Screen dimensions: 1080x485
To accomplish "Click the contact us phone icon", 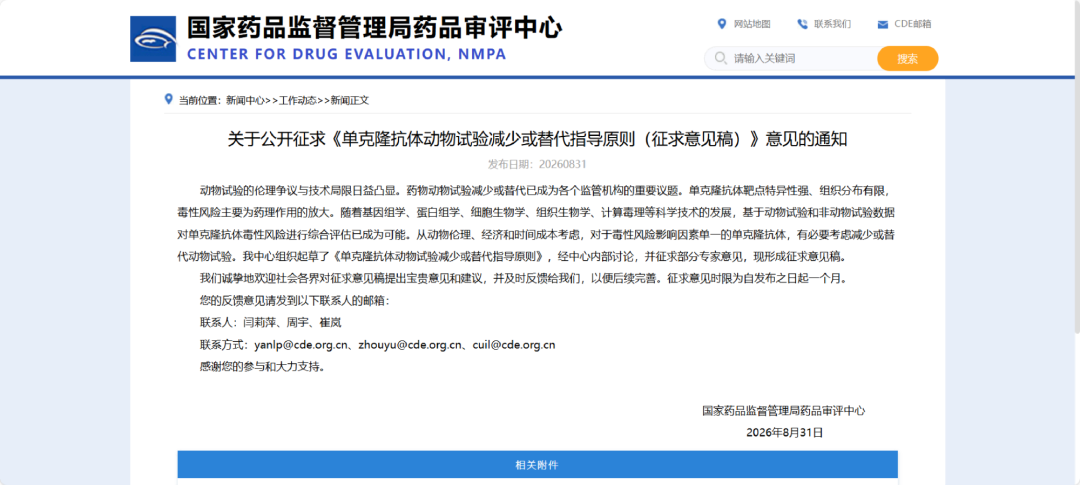I will (x=802, y=24).
